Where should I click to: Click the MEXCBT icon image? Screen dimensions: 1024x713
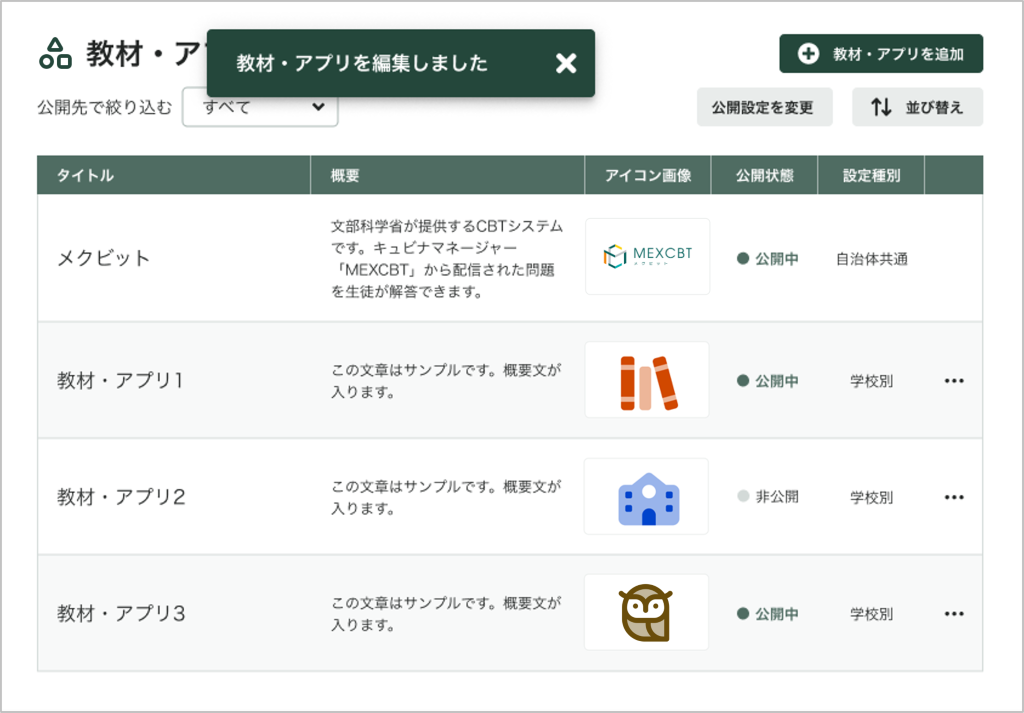point(647,257)
